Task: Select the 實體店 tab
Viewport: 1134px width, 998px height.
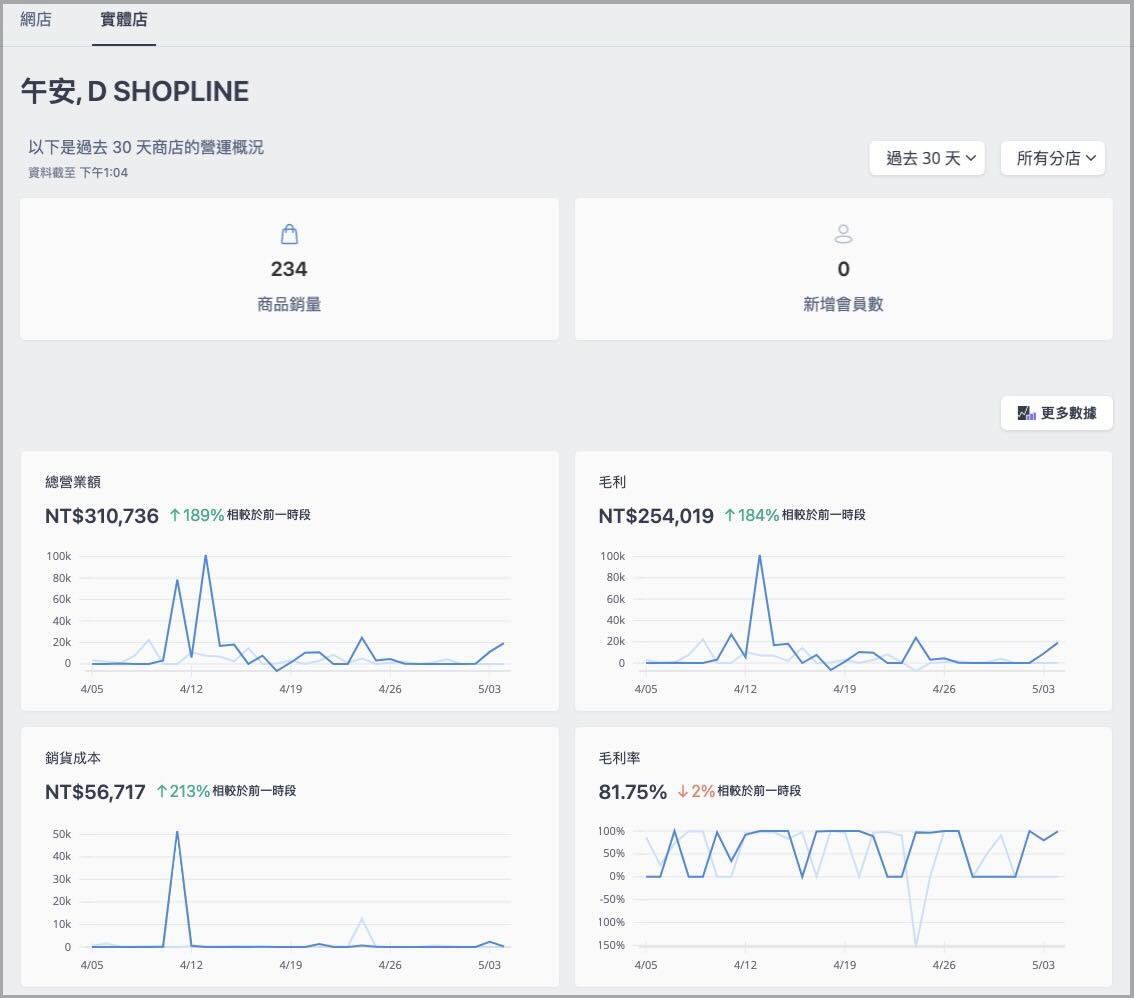Action: tap(124, 20)
